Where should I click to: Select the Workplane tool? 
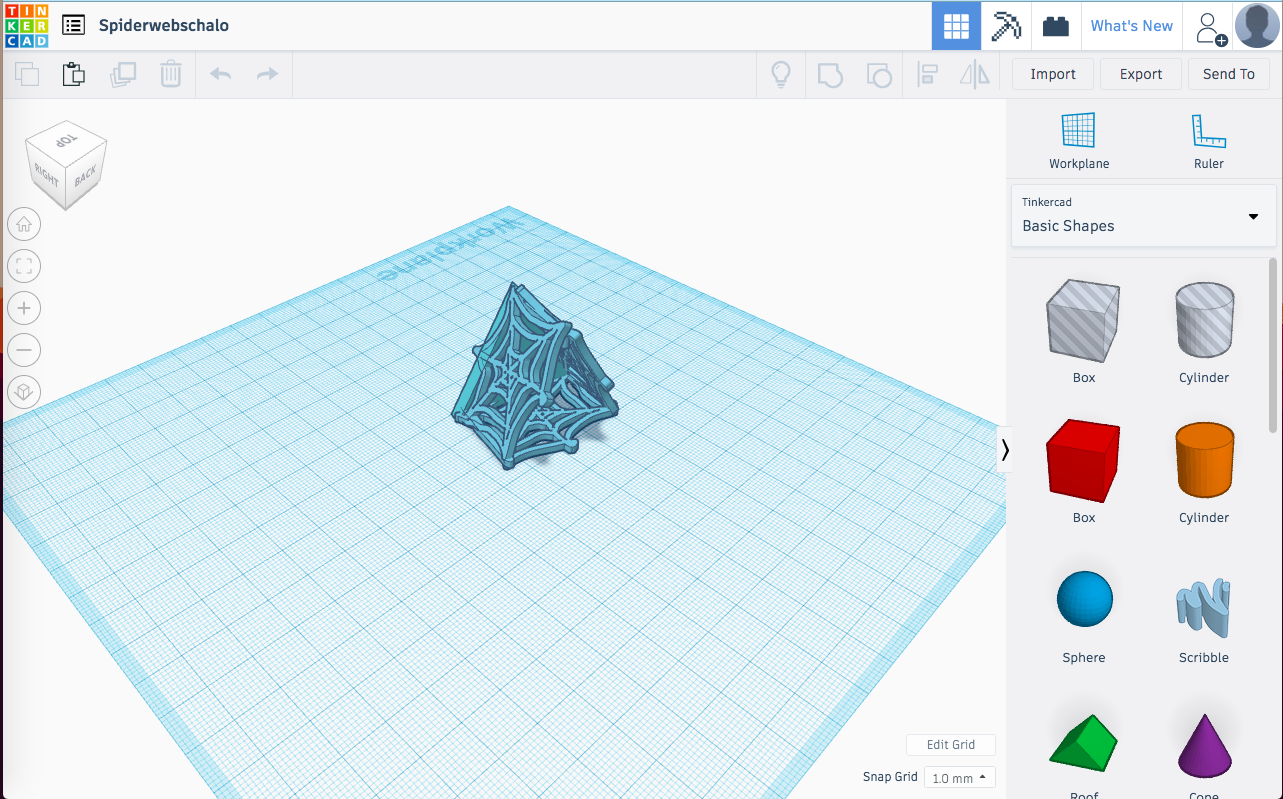pos(1079,140)
